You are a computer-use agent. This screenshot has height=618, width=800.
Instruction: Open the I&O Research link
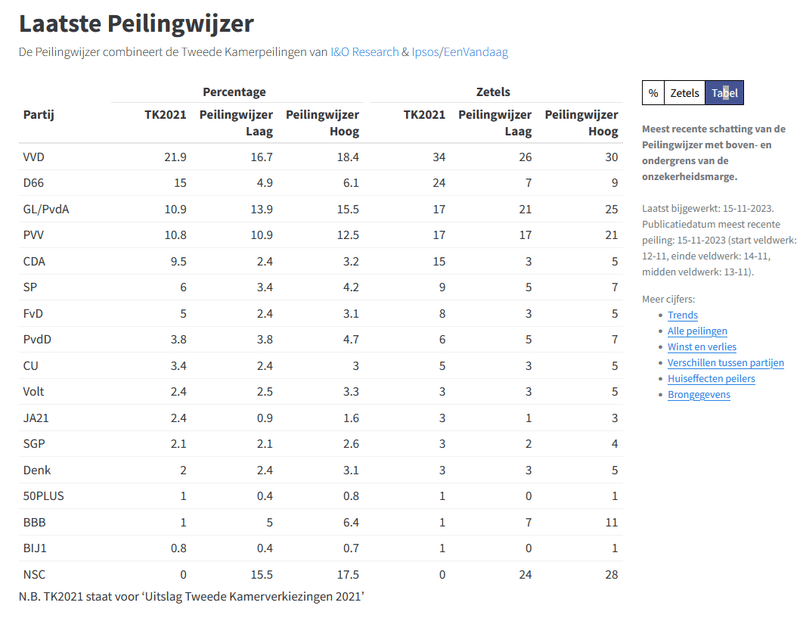point(364,52)
